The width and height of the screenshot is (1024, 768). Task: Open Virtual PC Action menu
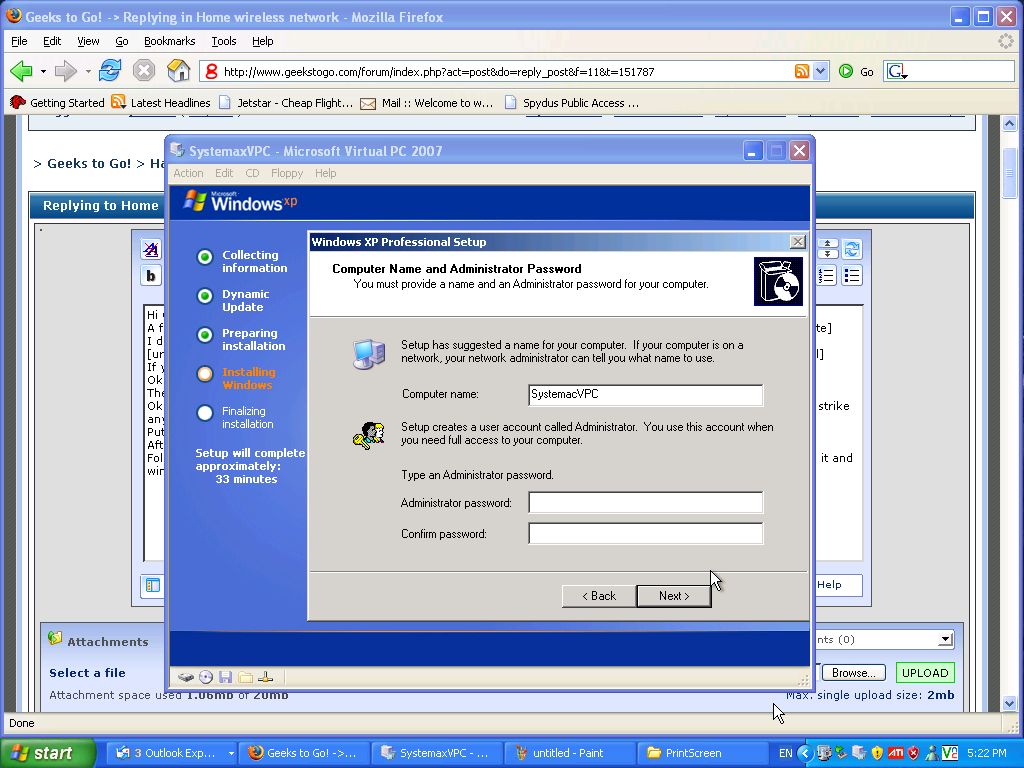[188, 173]
